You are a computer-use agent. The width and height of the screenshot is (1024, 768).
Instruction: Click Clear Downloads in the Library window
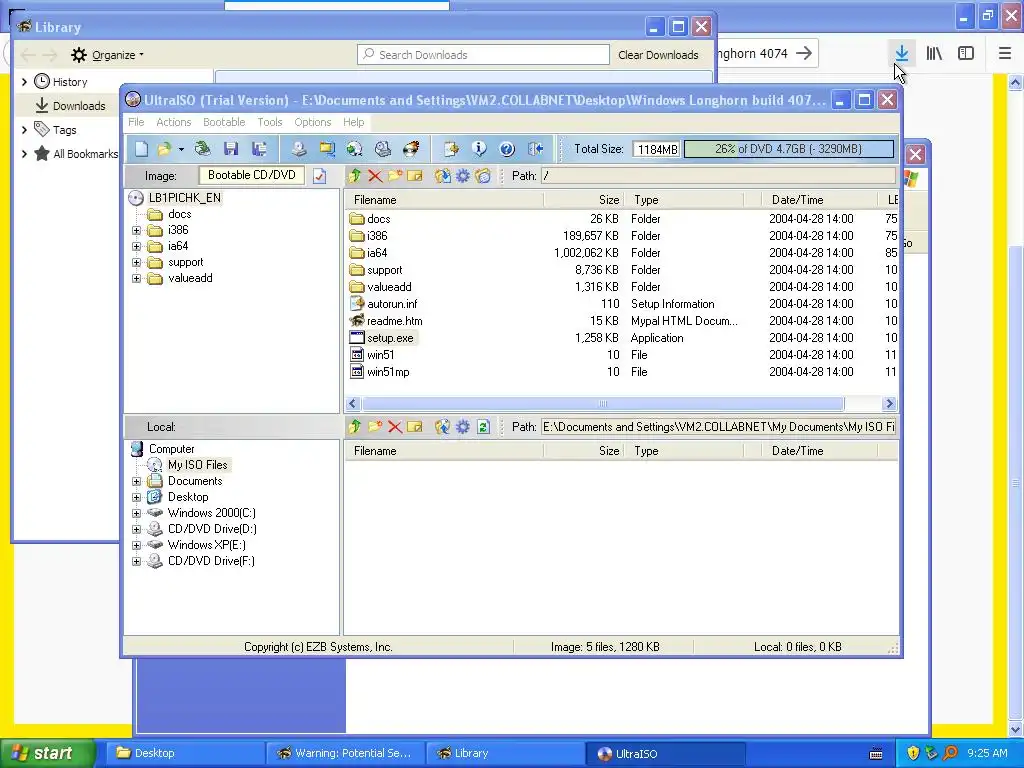[x=658, y=55]
